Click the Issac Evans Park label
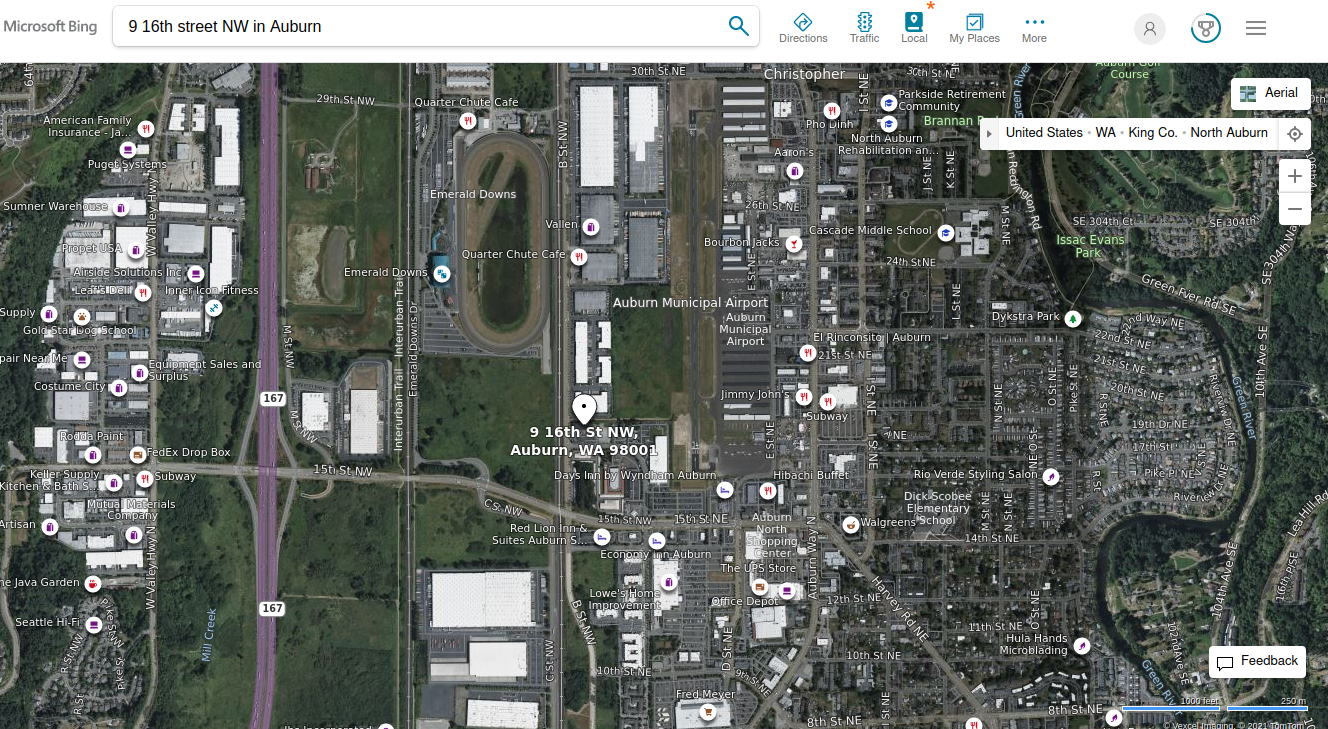The image size is (1328, 729). point(1090,246)
